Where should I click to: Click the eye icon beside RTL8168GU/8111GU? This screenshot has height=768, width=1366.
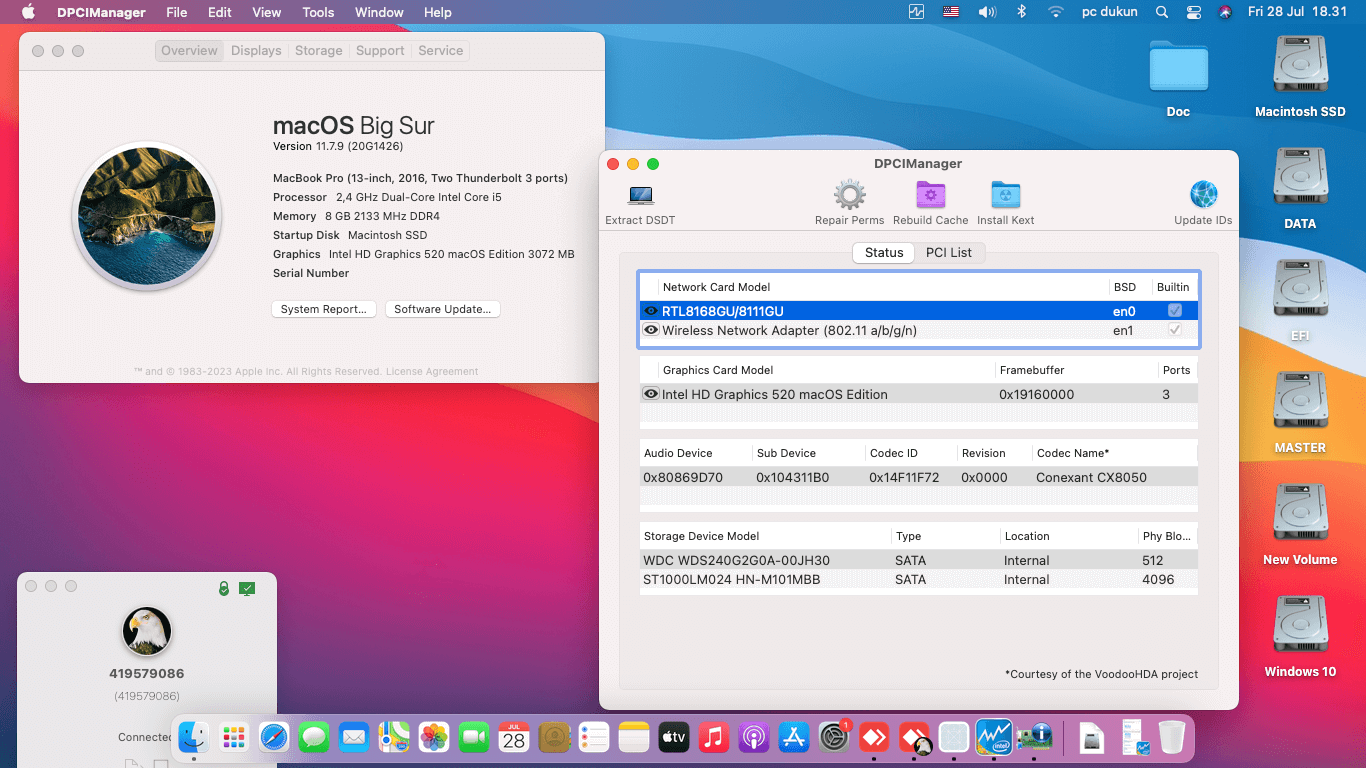point(650,311)
